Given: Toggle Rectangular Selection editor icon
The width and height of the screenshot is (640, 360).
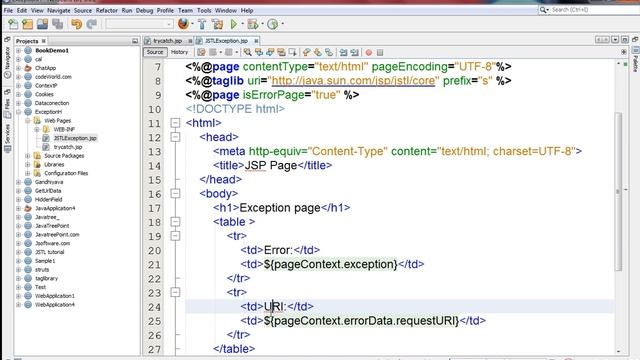Looking at the screenshot, I should [292, 52].
